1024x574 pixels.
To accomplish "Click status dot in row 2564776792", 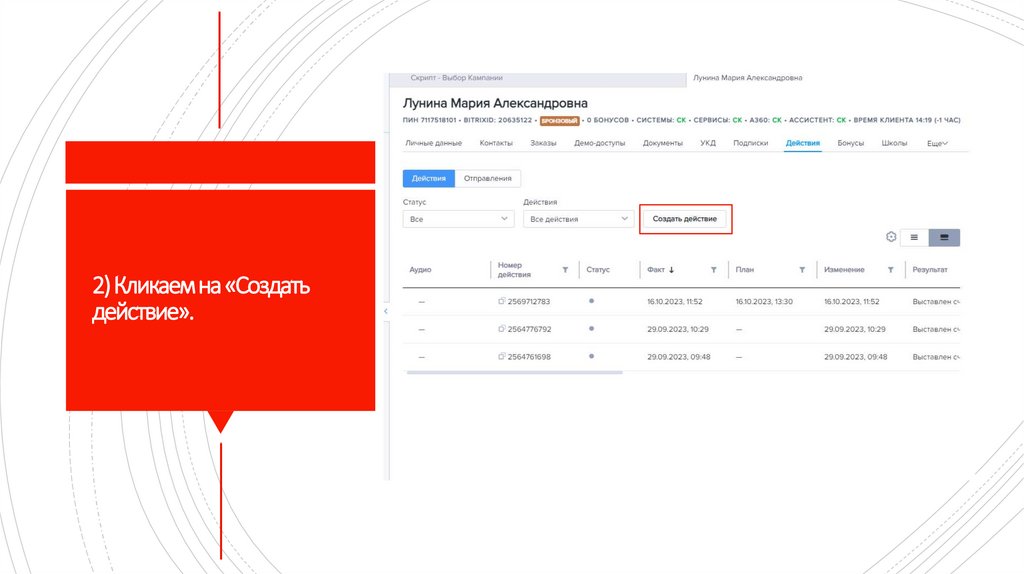I will coord(591,328).
